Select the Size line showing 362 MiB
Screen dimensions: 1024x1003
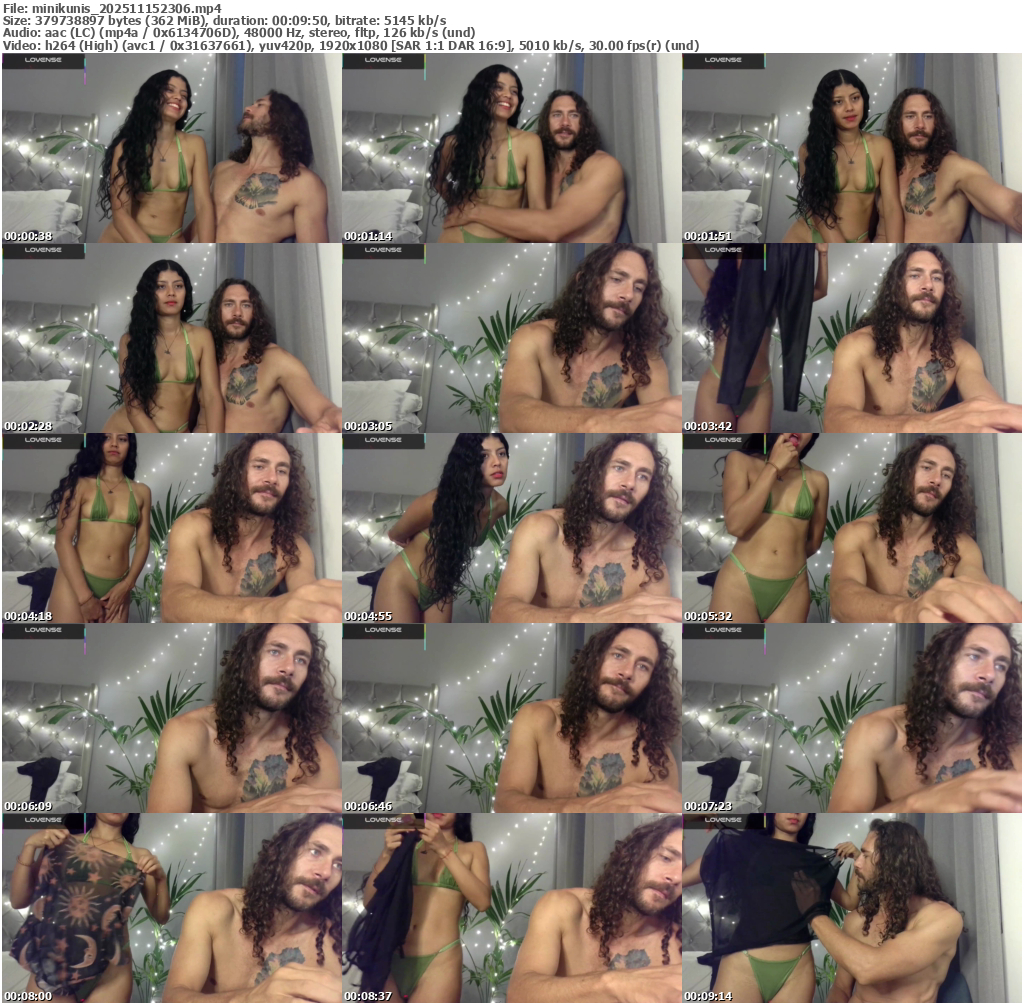(225, 21)
